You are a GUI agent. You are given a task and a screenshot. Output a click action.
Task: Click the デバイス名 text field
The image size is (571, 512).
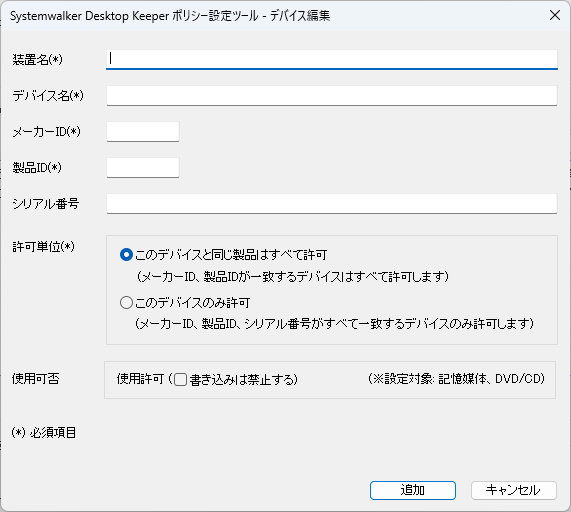332,96
